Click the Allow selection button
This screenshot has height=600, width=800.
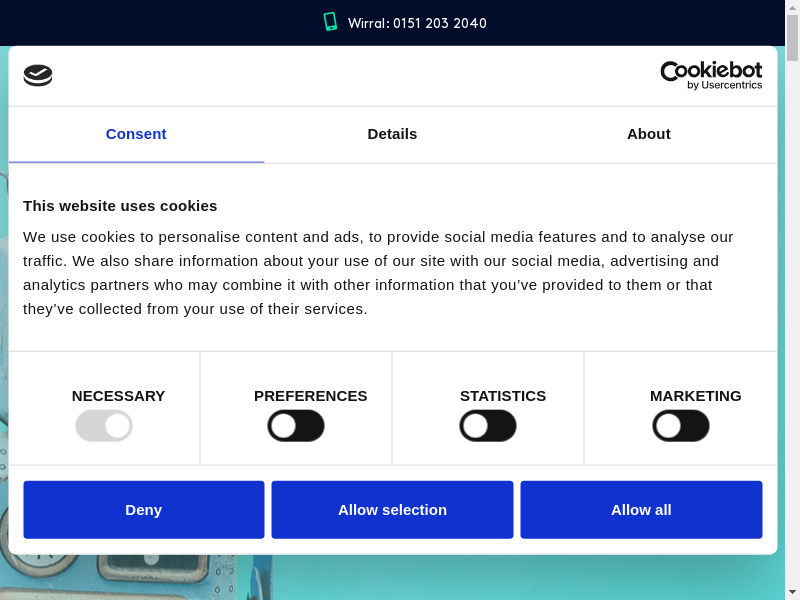(392, 510)
